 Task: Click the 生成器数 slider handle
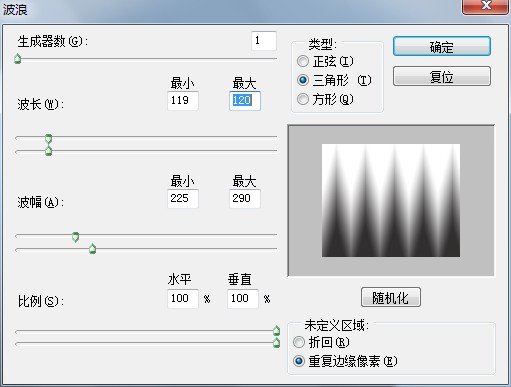[18, 59]
